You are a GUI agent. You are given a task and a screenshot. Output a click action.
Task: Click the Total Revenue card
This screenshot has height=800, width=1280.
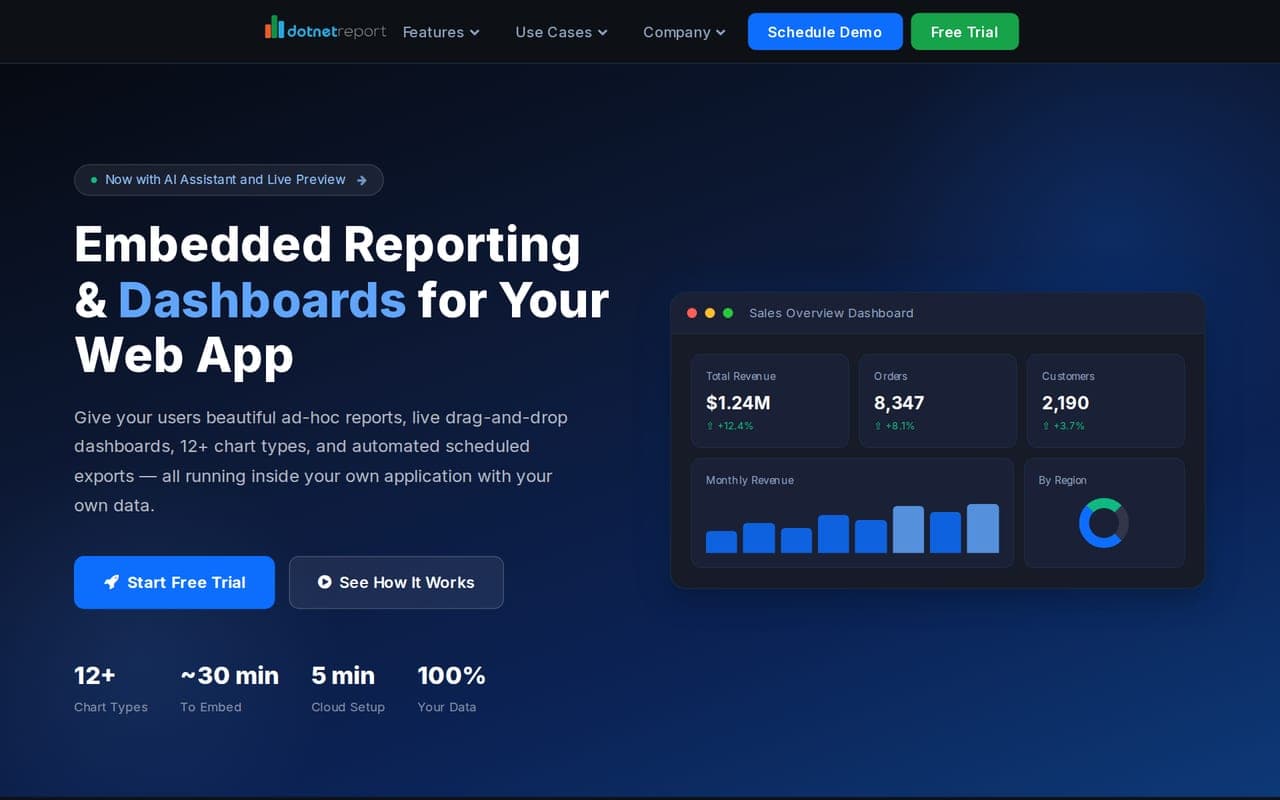(x=770, y=400)
